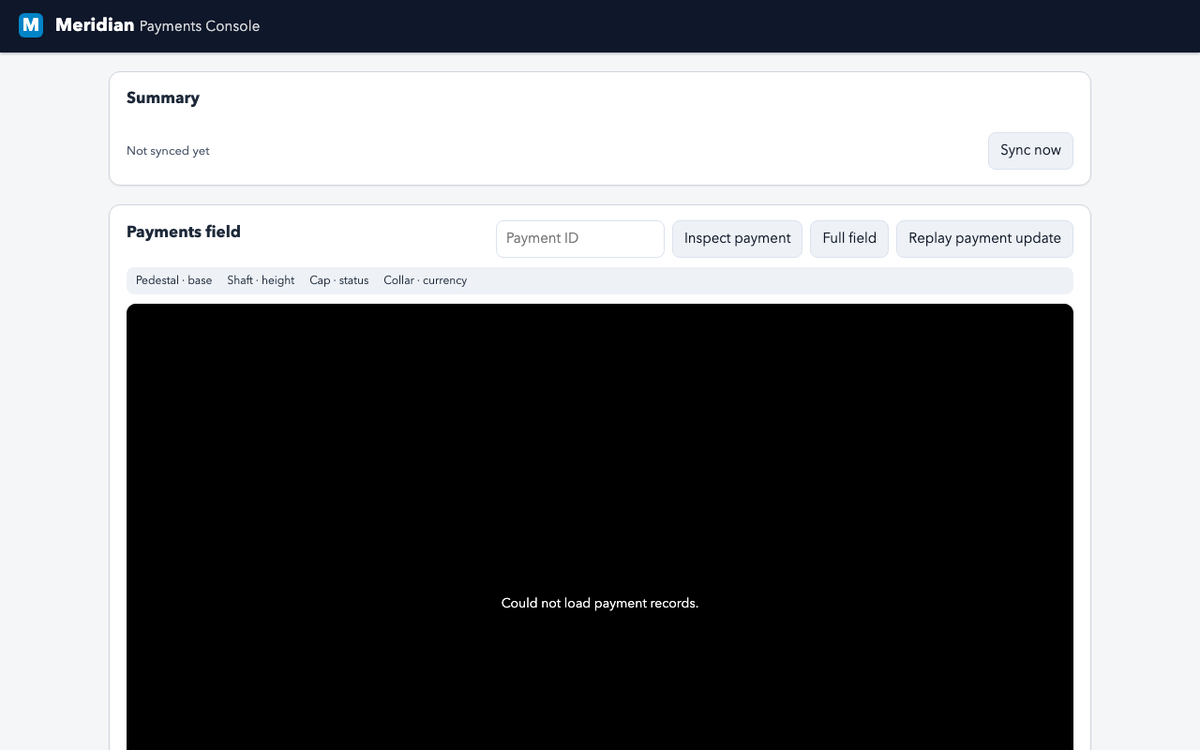Click the Sync now button
The height and width of the screenshot is (750, 1200).
pos(1030,151)
